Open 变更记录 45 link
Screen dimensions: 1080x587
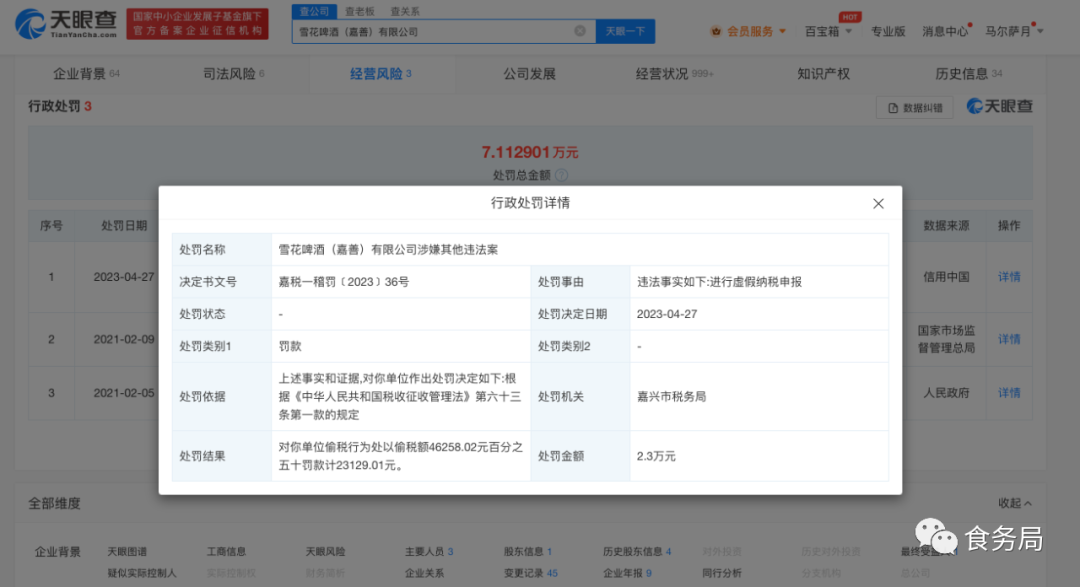[x=530, y=573]
